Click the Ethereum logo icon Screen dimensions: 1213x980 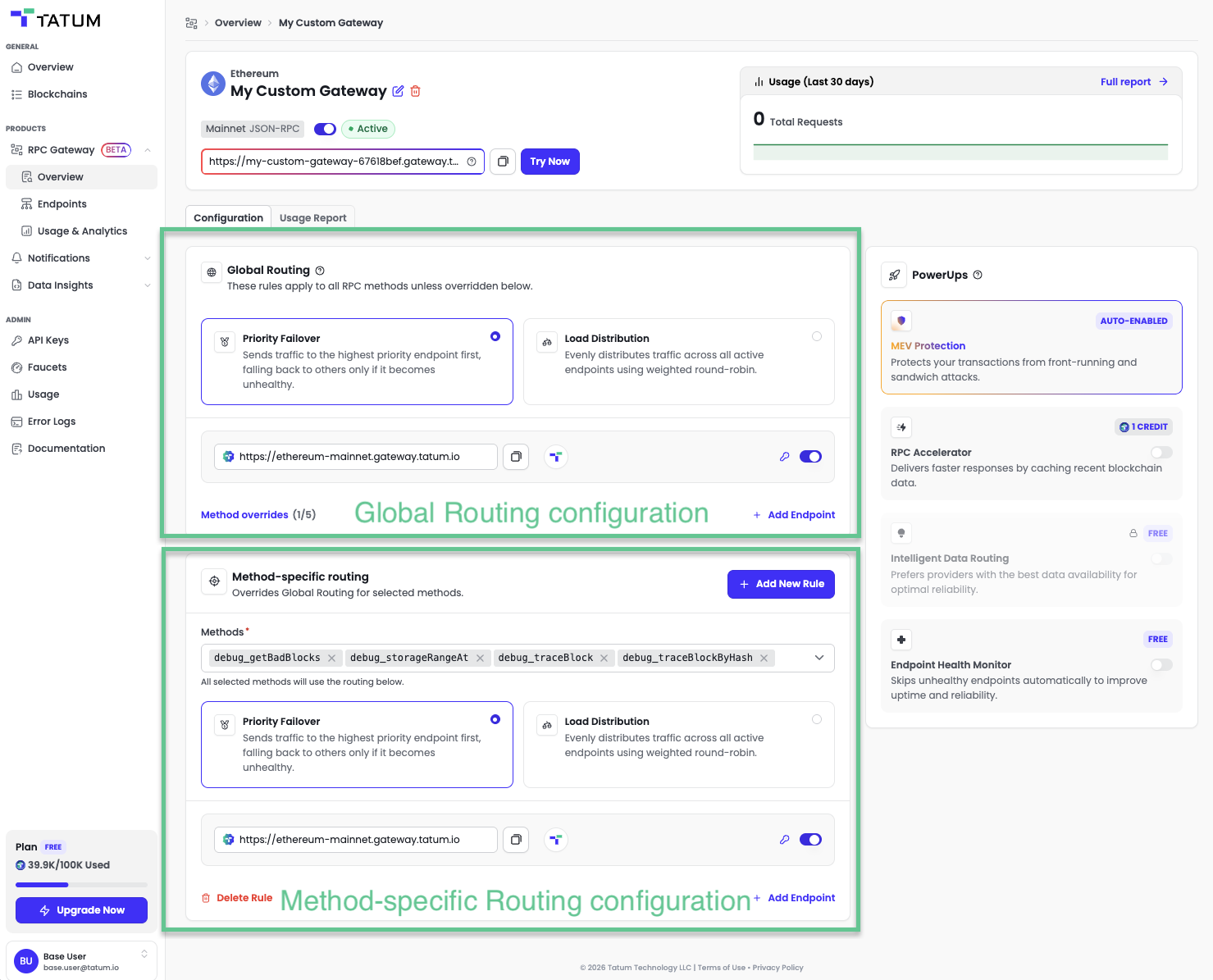pyautogui.click(x=213, y=84)
